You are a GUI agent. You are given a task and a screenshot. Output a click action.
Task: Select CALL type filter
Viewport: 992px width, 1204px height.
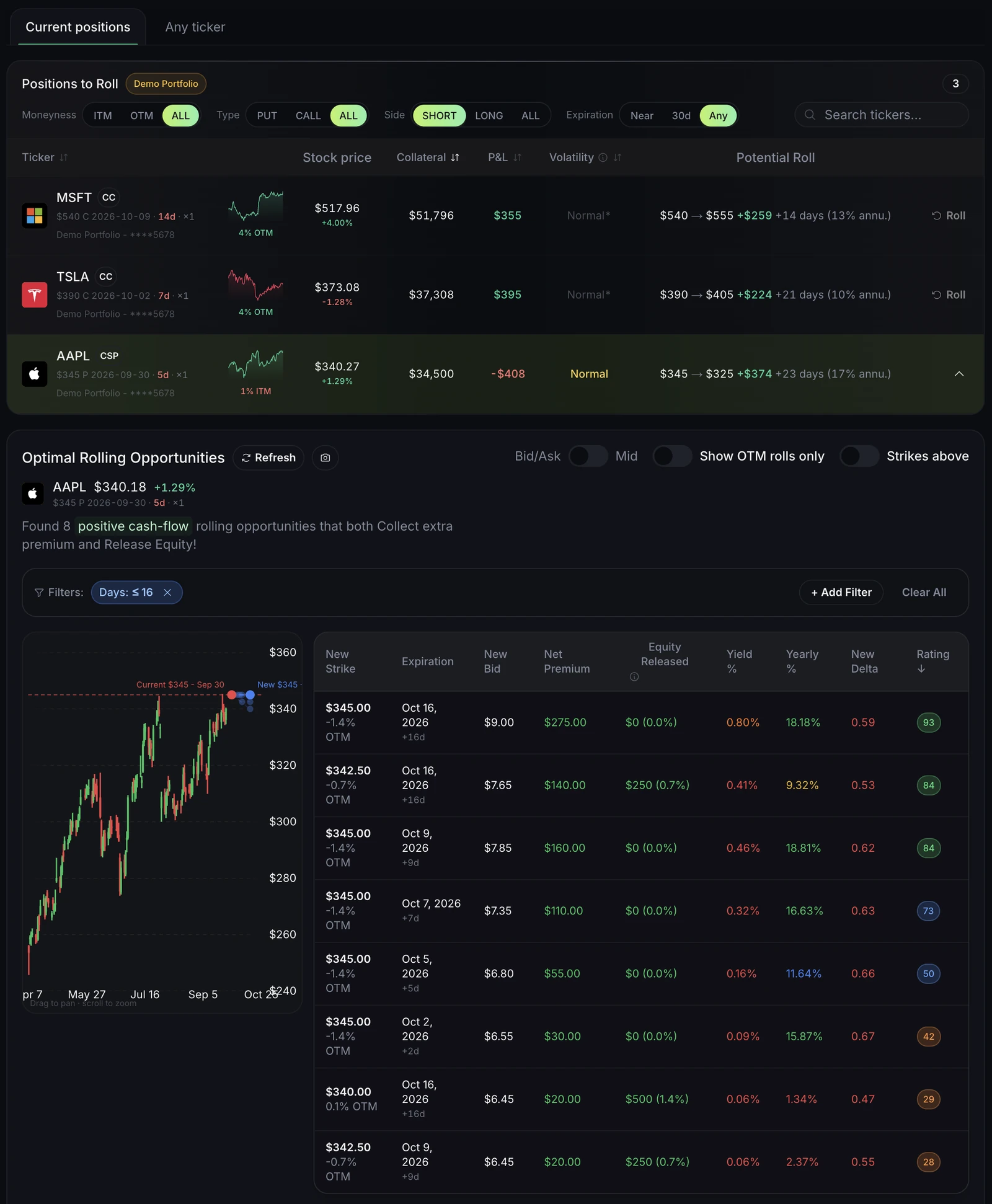point(308,115)
